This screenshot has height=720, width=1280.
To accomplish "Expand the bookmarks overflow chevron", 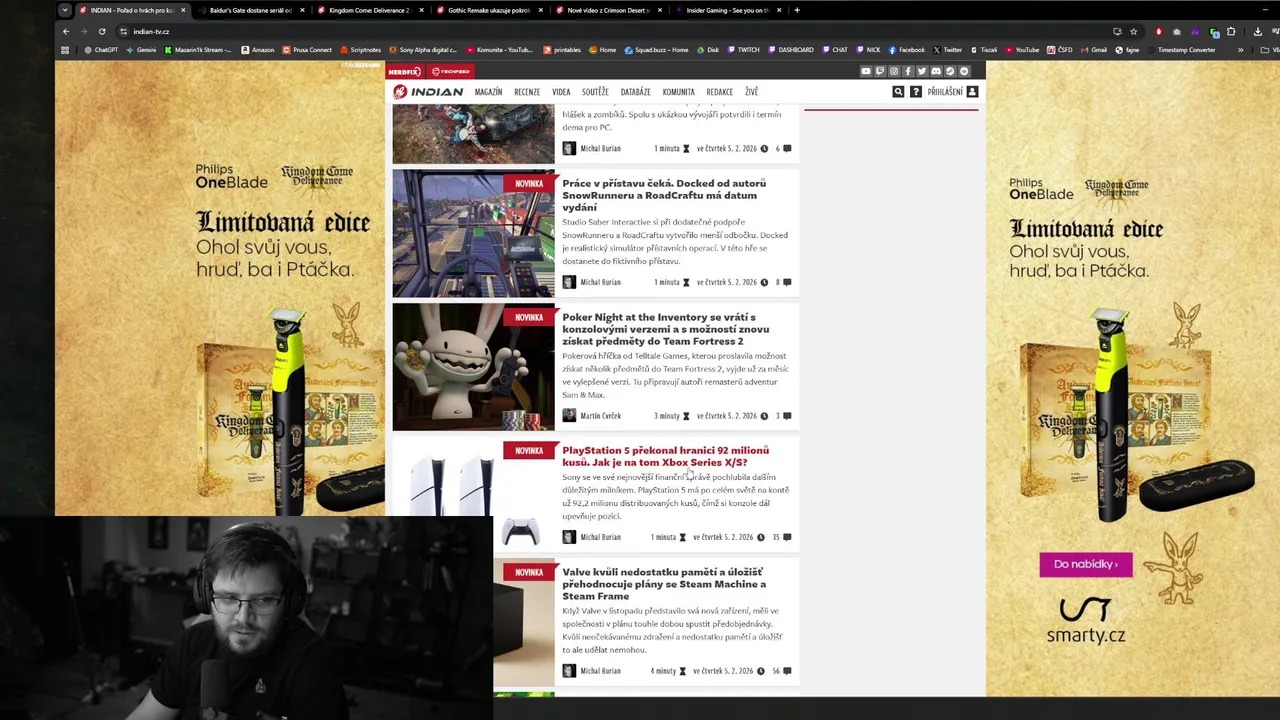I will (x=1241, y=50).
